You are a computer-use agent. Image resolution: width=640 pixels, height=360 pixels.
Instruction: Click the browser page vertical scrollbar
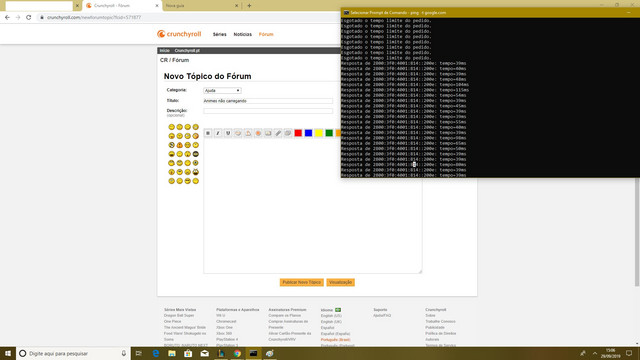[637, 233]
